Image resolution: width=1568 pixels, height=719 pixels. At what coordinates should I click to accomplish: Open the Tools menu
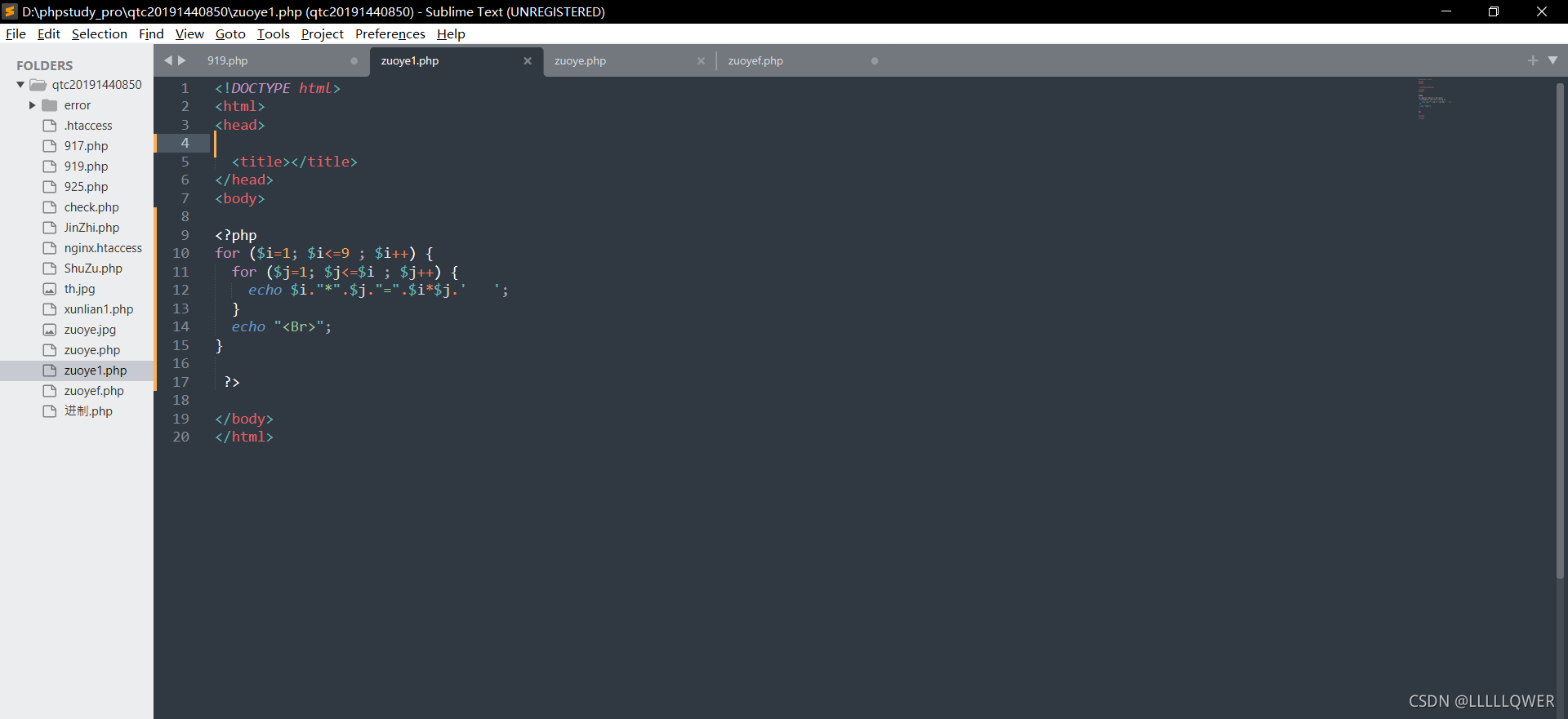pyautogui.click(x=274, y=33)
